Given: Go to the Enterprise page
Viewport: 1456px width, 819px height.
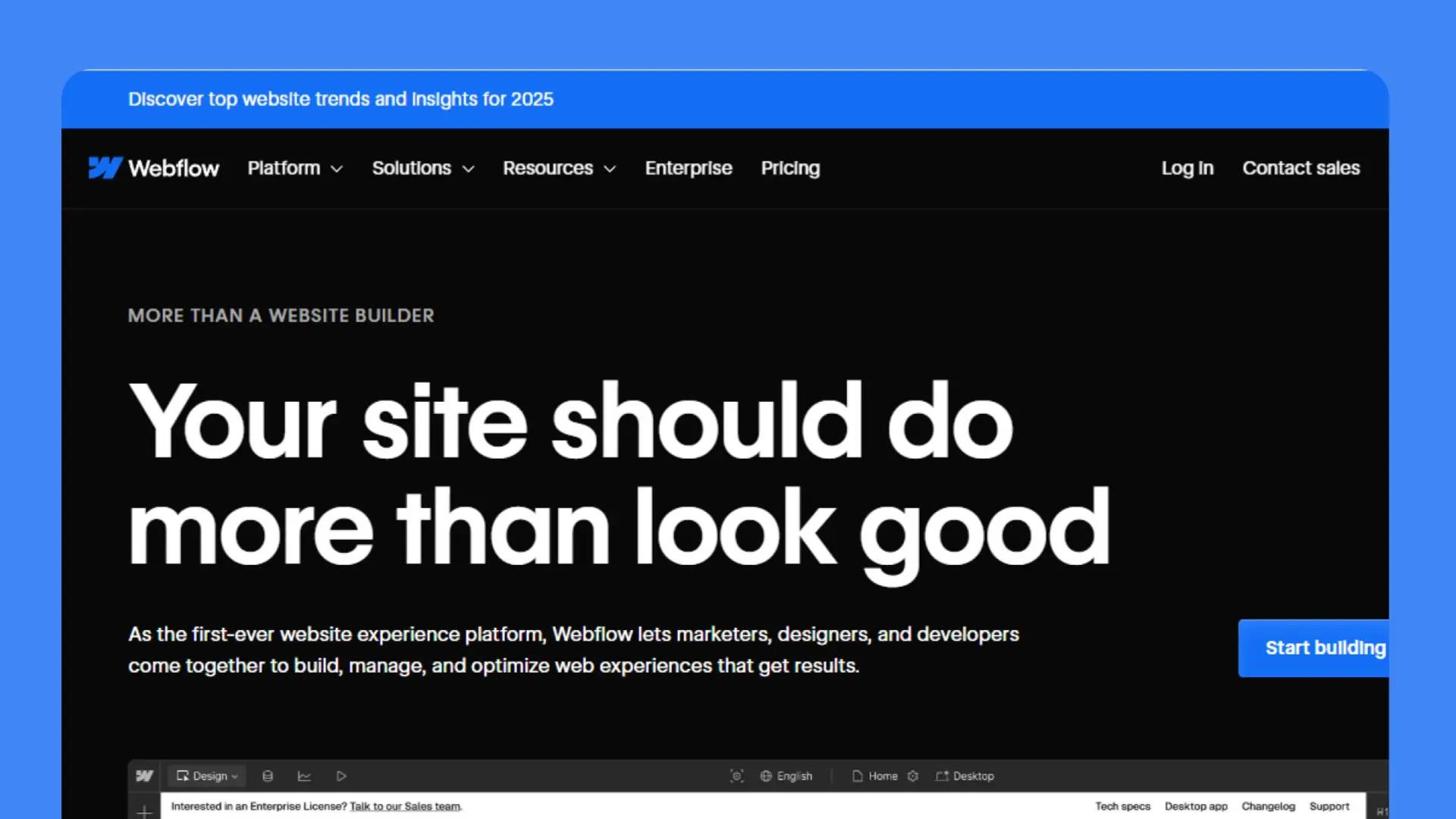Looking at the screenshot, I should [x=688, y=168].
